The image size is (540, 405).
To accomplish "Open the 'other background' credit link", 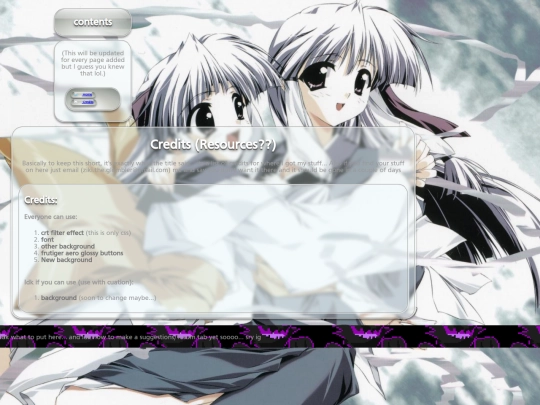I will (x=68, y=246).
